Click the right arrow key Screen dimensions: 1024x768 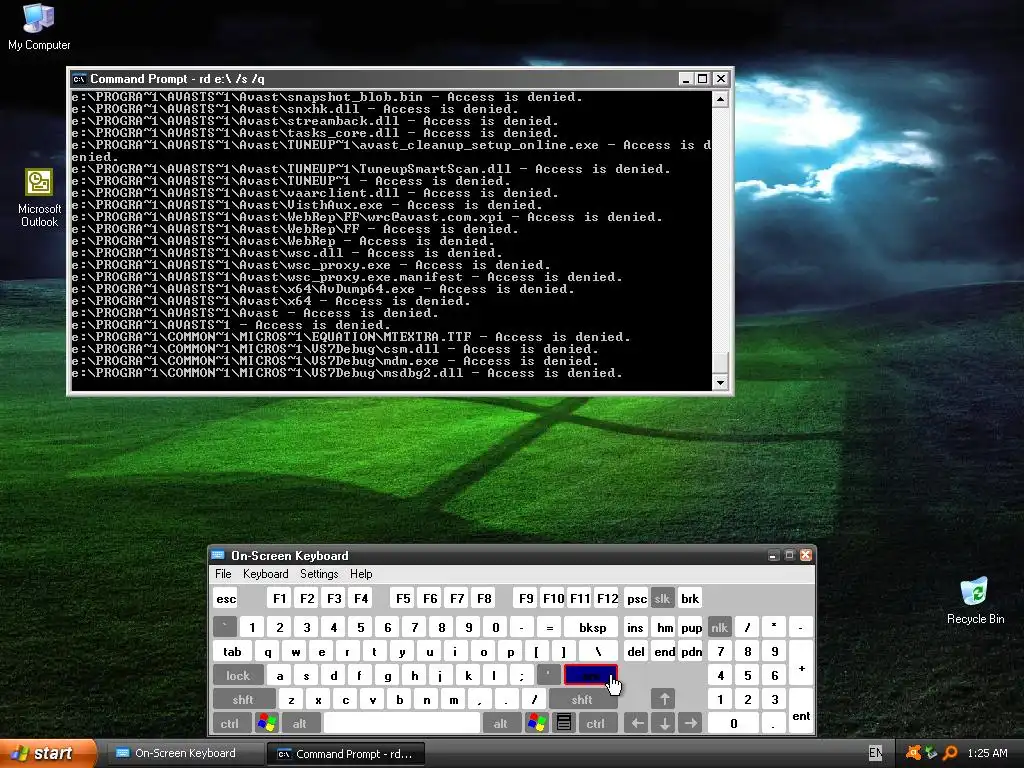pos(691,723)
